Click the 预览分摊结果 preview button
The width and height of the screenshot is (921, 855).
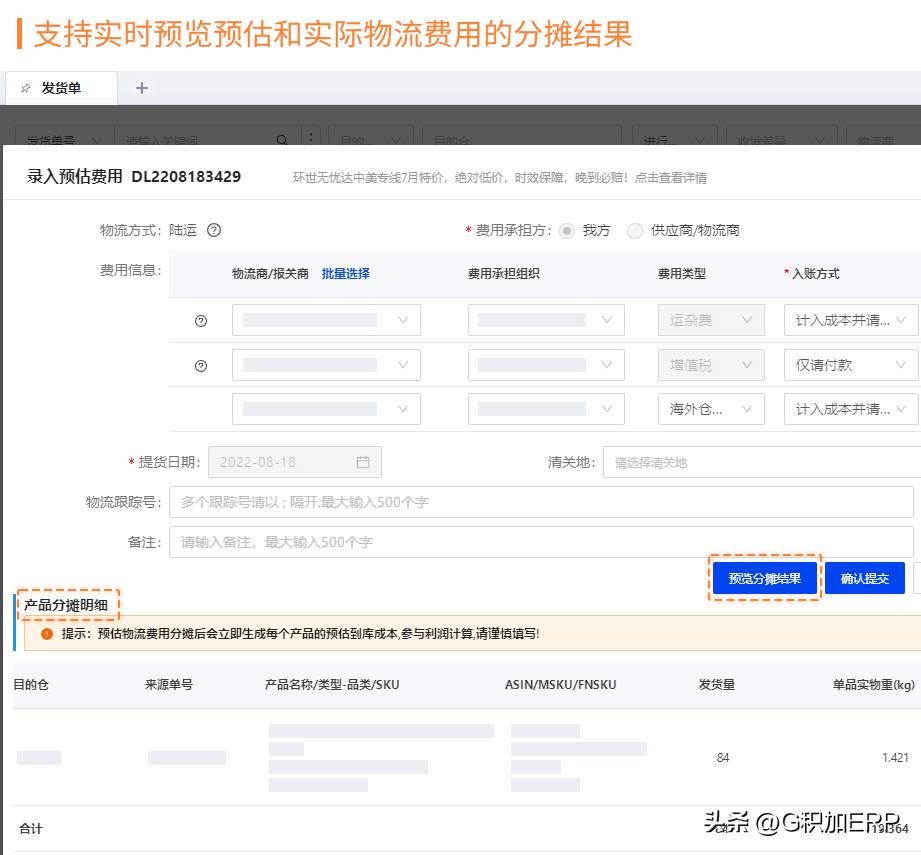(x=764, y=578)
